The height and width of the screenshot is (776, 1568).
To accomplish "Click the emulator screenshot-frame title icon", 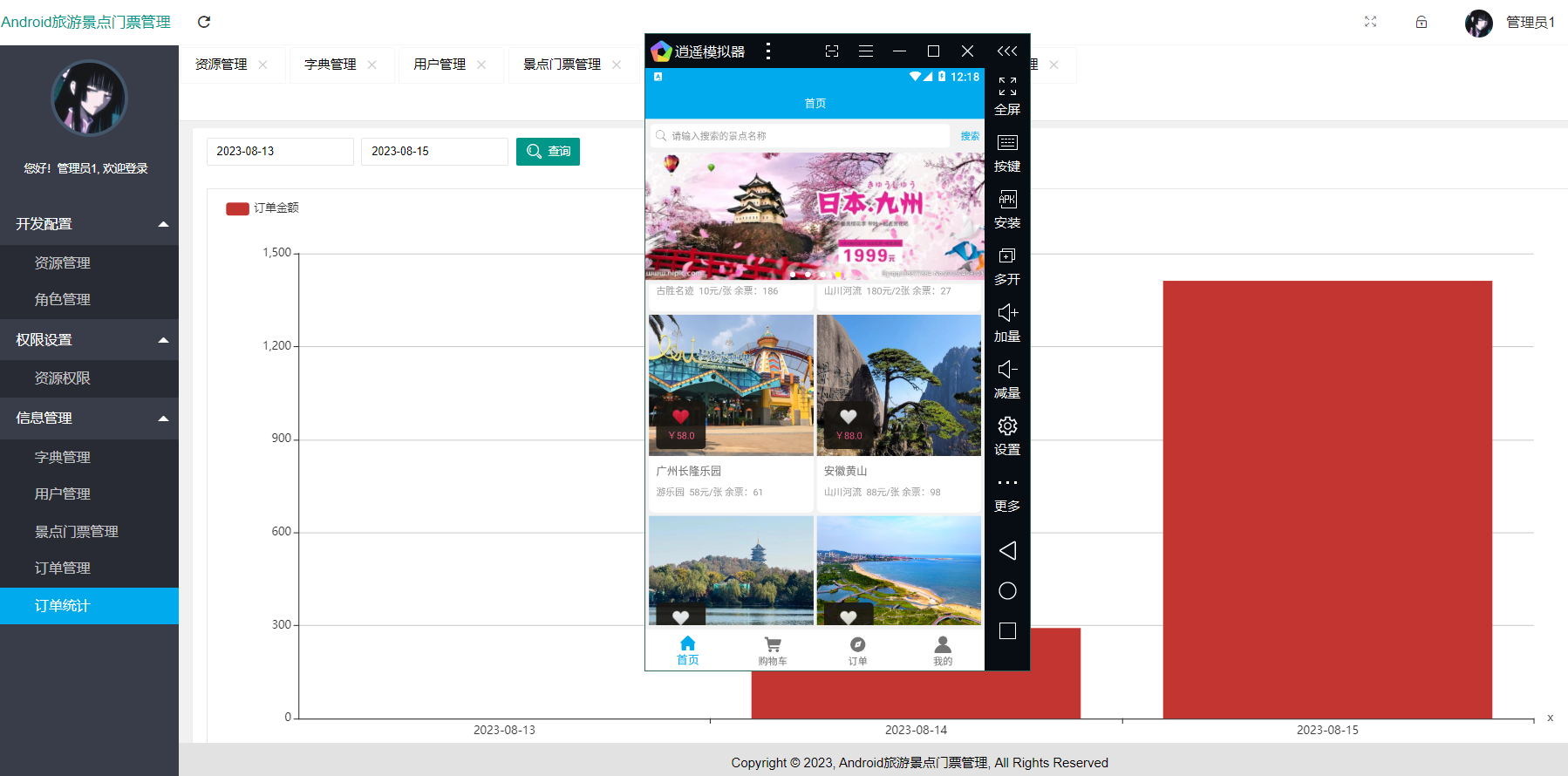I will pyautogui.click(x=832, y=51).
